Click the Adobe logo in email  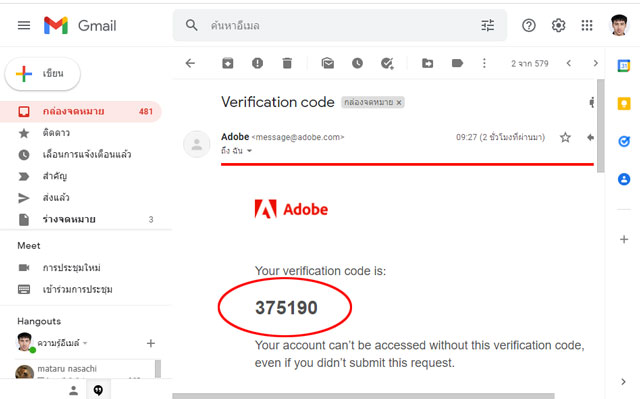[x=291, y=209]
